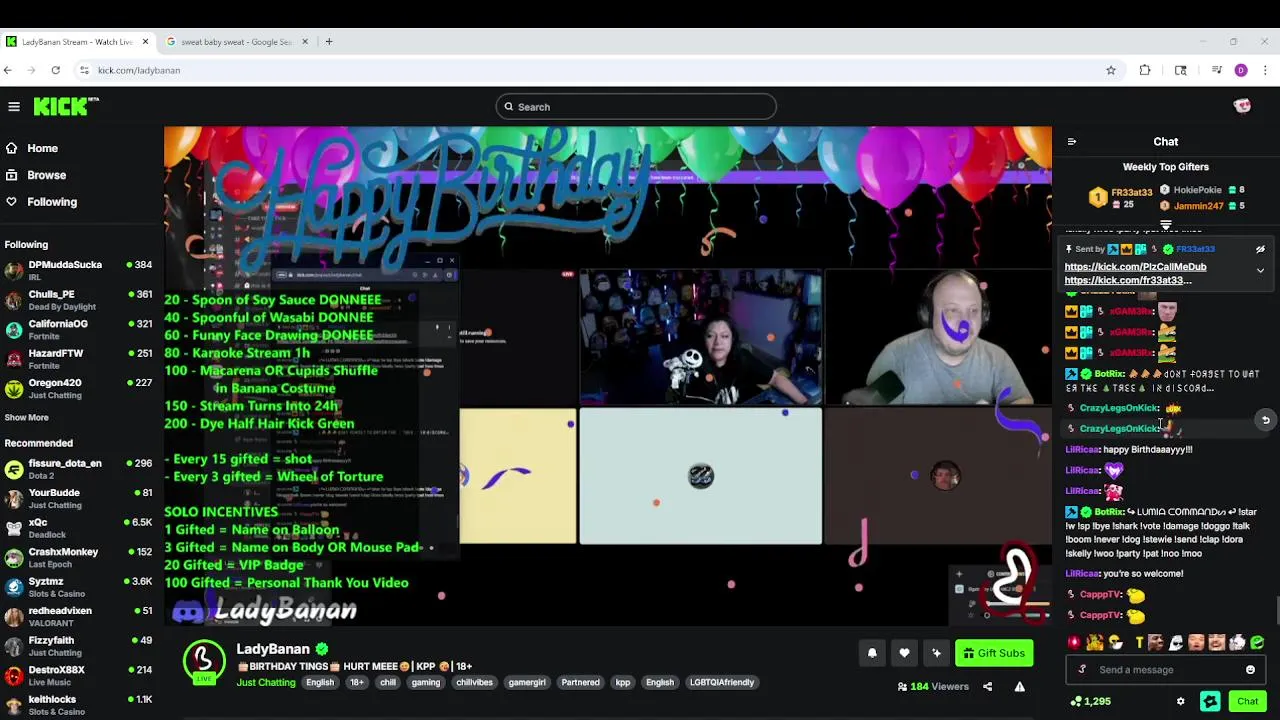
Task: Bookmark this page with star icon
Action: coord(1110,70)
